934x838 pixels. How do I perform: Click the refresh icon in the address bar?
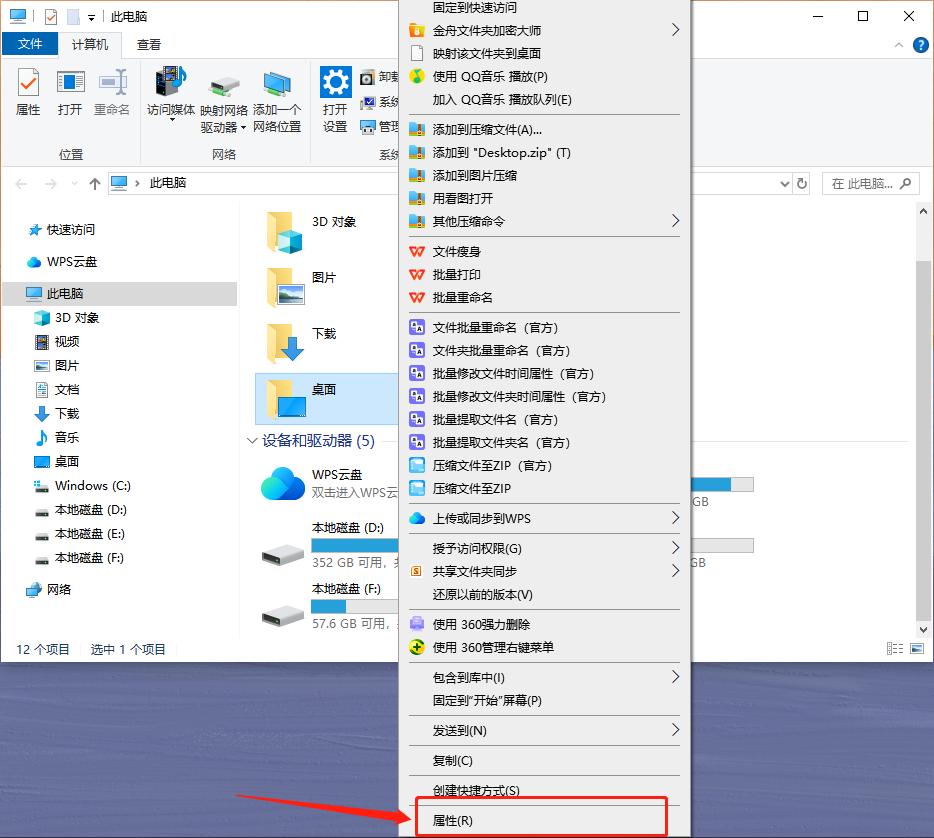tap(803, 183)
